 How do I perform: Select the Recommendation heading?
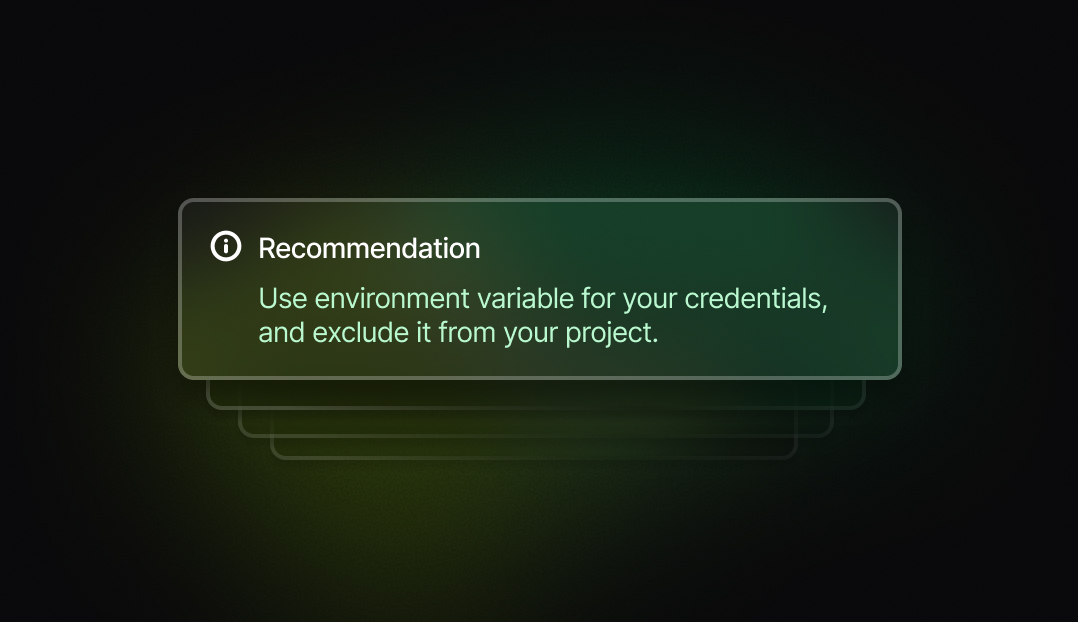click(x=369, y=248)
